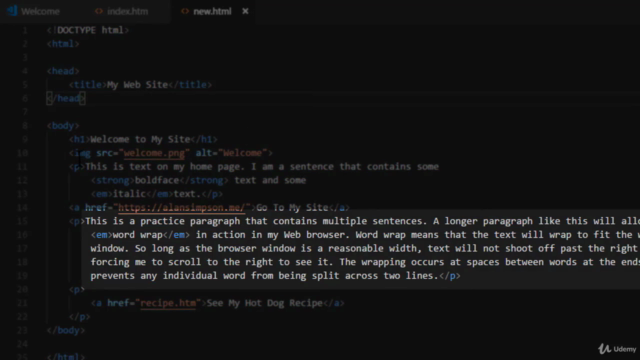Click the 'Welcome to My Site' heading text
Screen dimensions: 640x360
click(x=140, y=140)
